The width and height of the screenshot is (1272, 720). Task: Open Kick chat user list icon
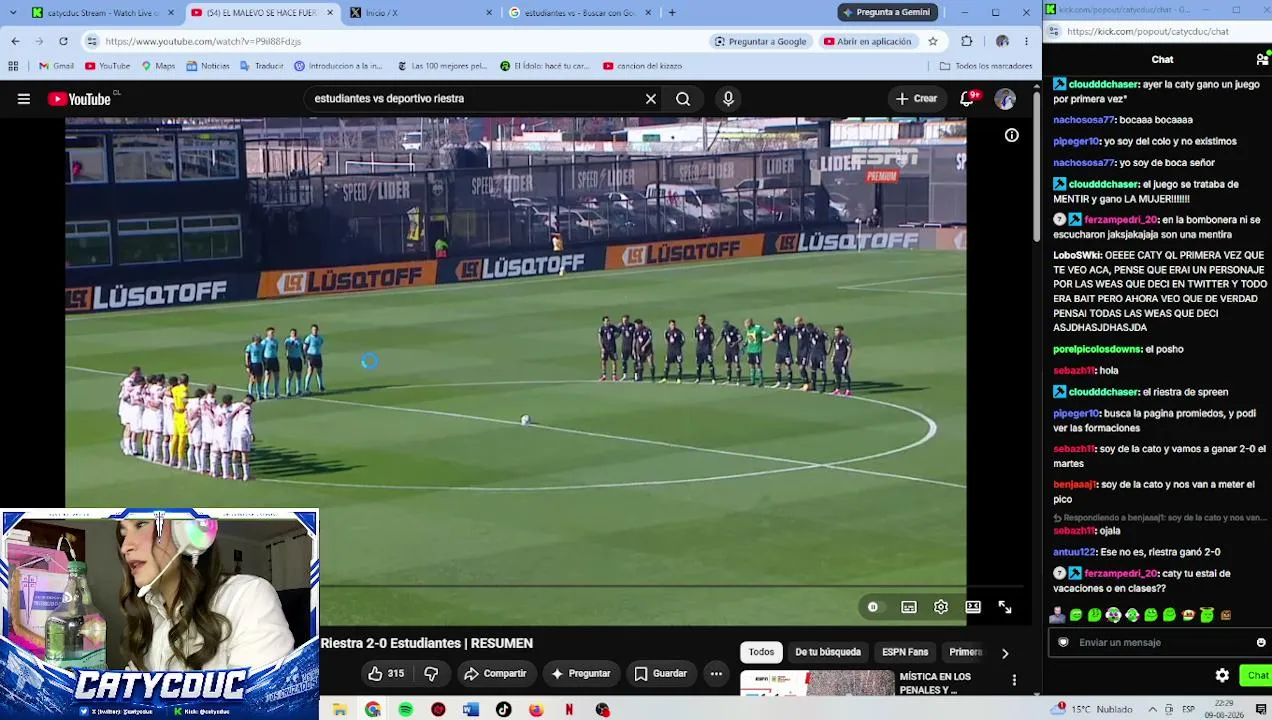coord(1262,60)
